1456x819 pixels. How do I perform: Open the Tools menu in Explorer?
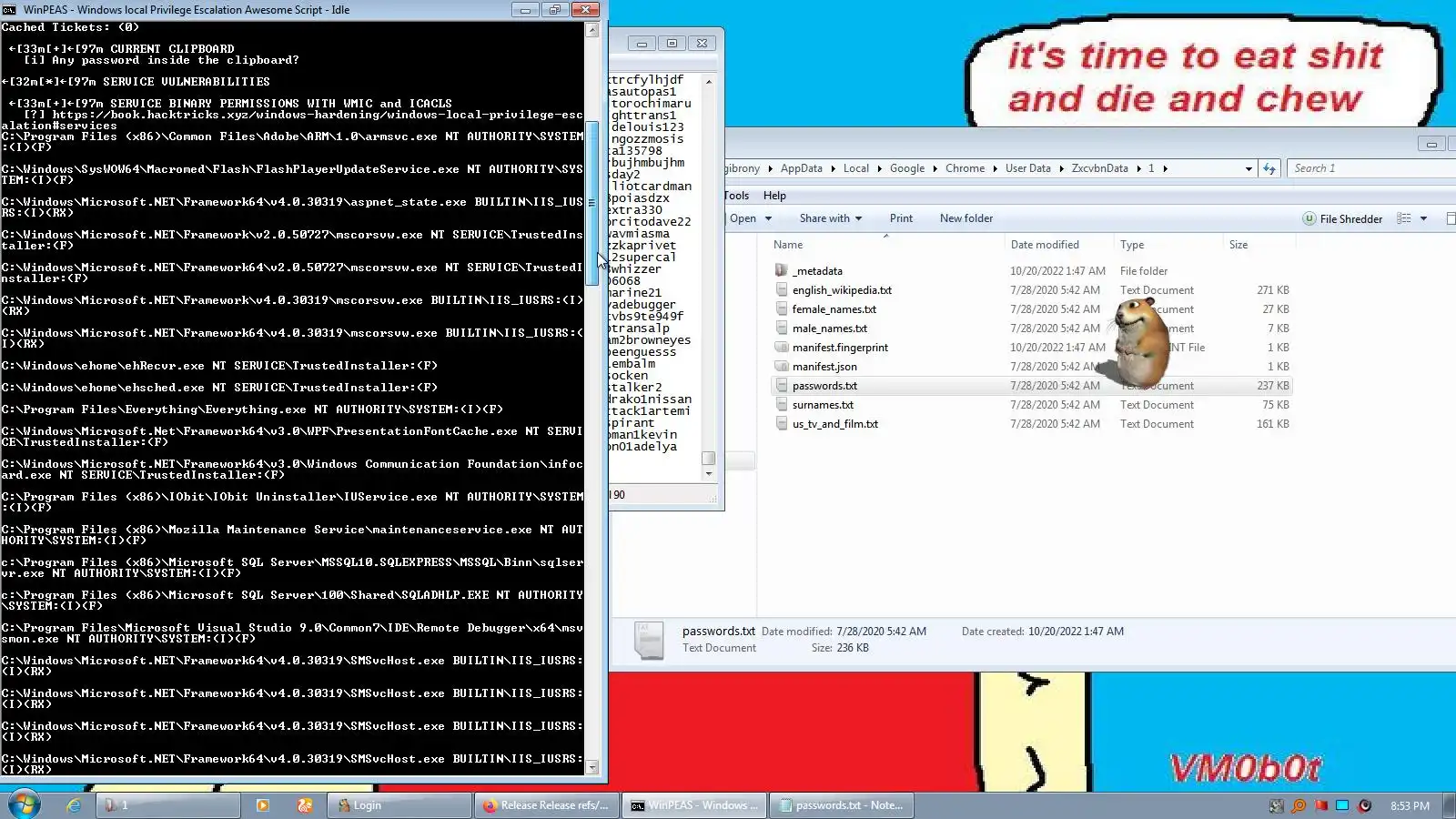coord(736,196)
